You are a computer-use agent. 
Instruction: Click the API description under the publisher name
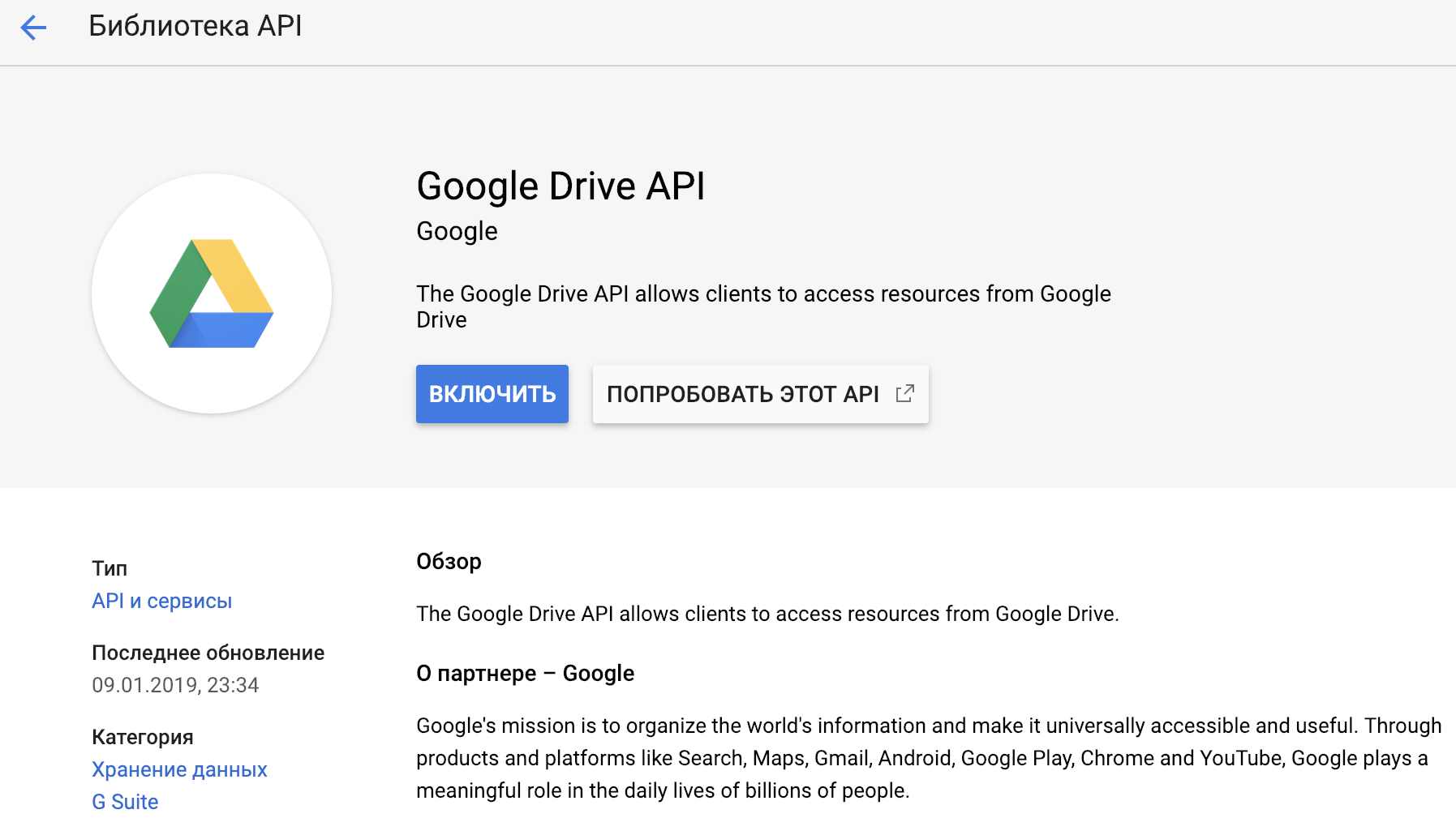pyautogui.click(x=763, y=306)
